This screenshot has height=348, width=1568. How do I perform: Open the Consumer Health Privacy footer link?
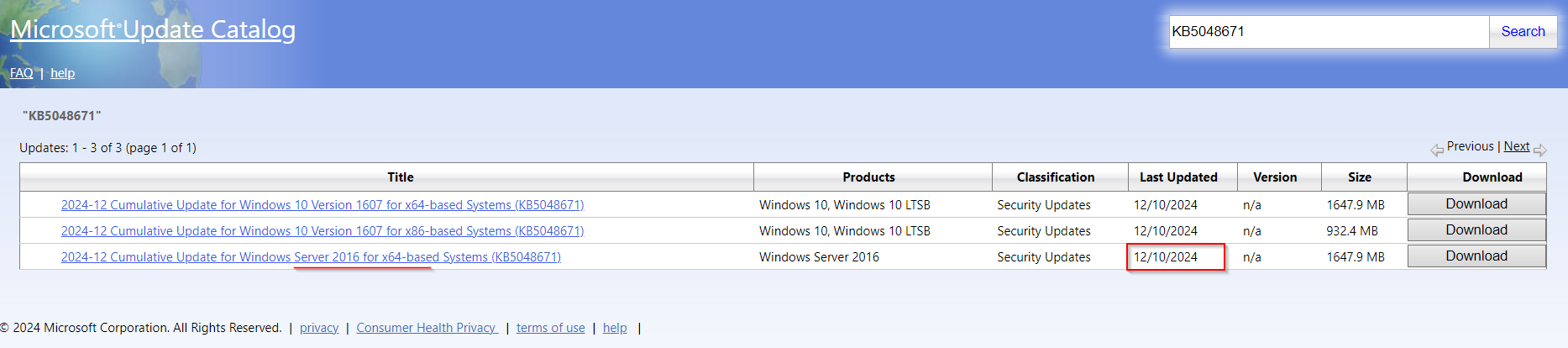[427, 328]
